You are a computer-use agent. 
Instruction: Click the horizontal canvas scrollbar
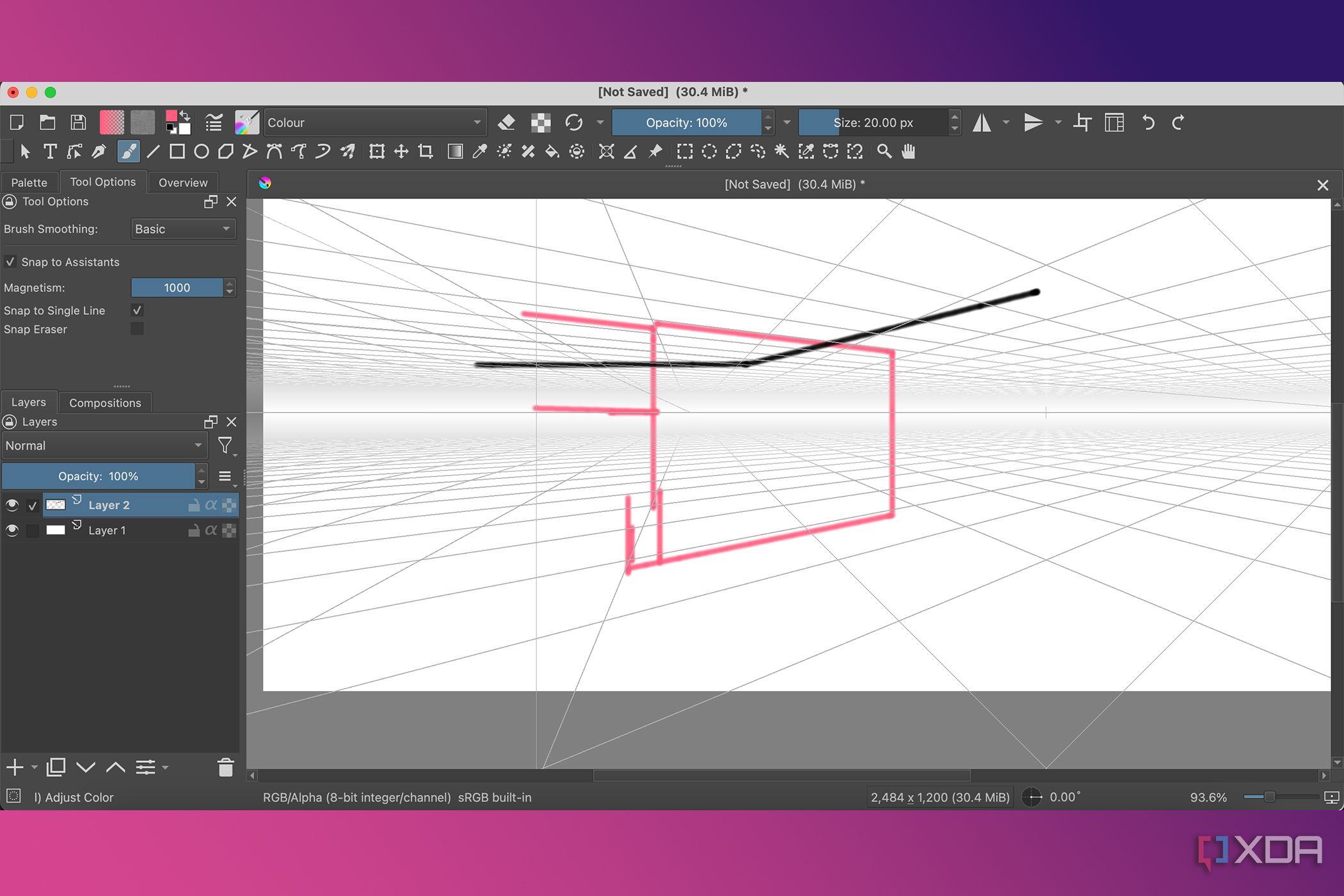[x=781, y=776]
